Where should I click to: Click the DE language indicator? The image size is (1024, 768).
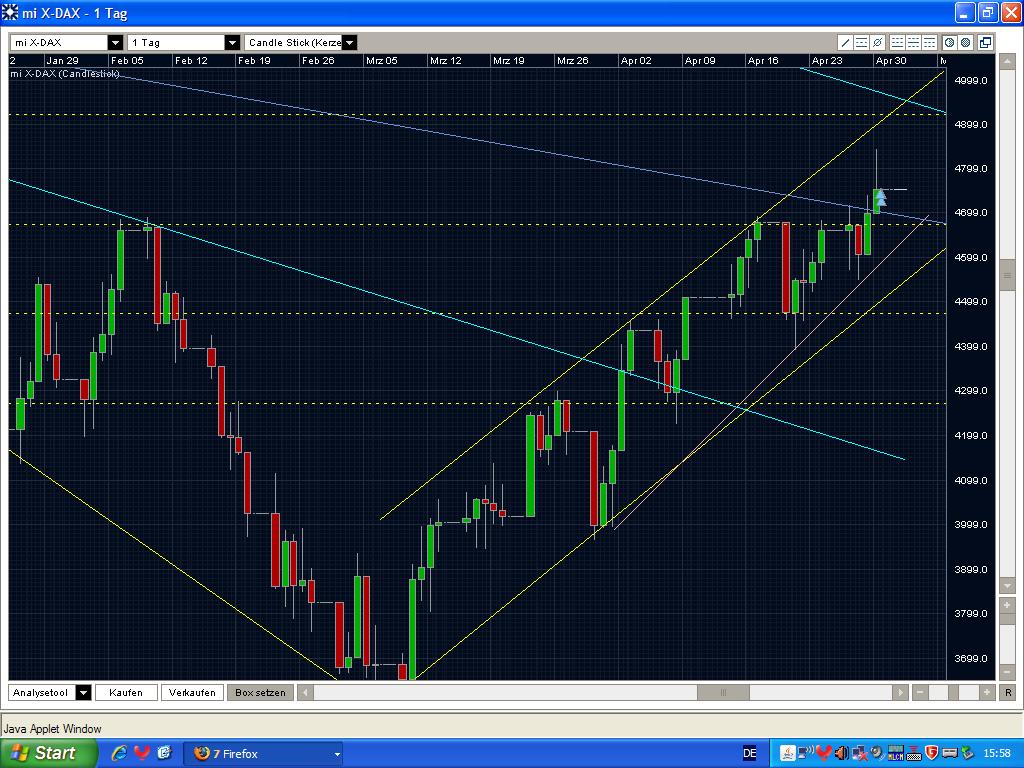[x=750, y=754]
